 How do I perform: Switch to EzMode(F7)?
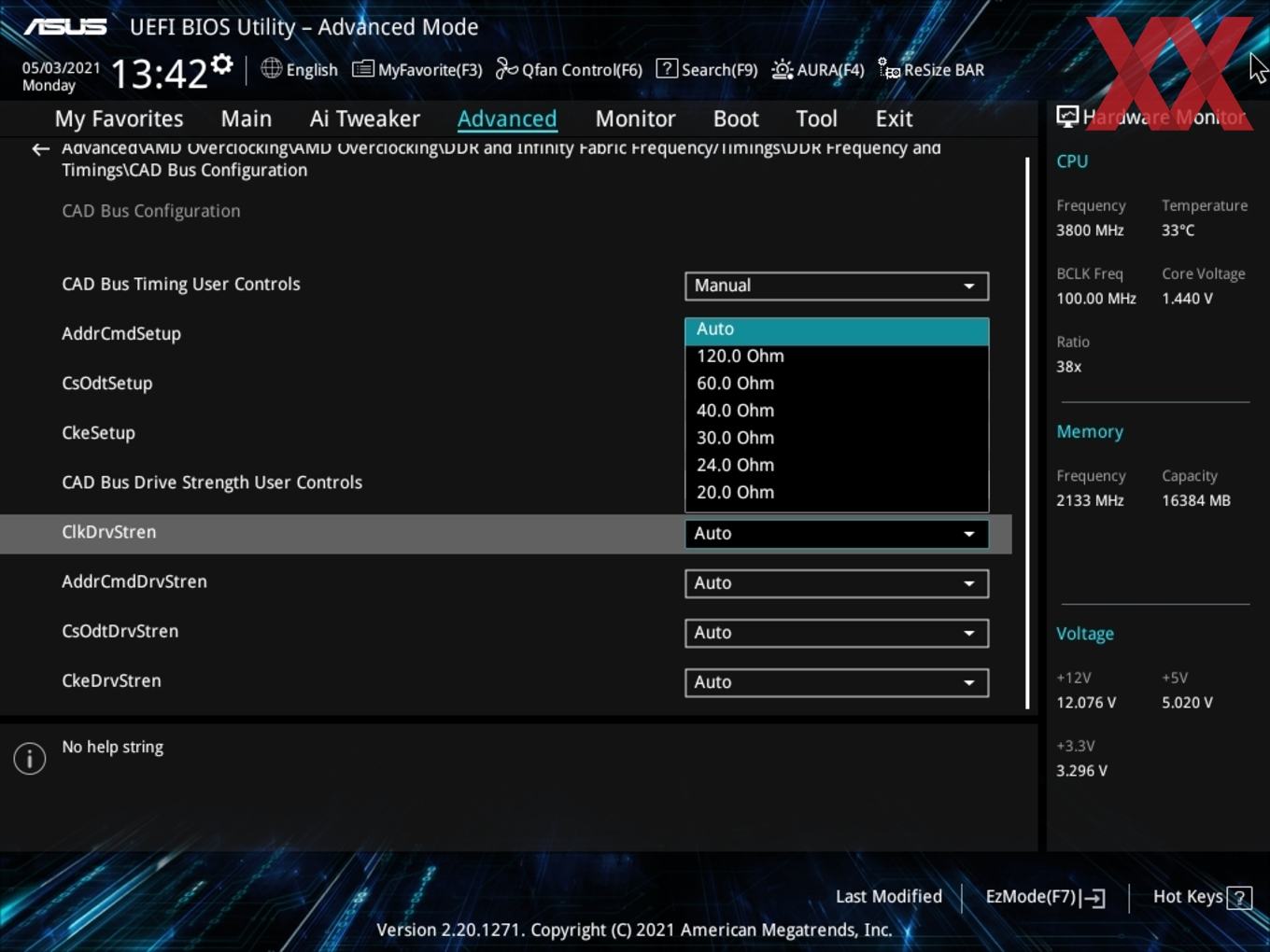pos(1045,897)
